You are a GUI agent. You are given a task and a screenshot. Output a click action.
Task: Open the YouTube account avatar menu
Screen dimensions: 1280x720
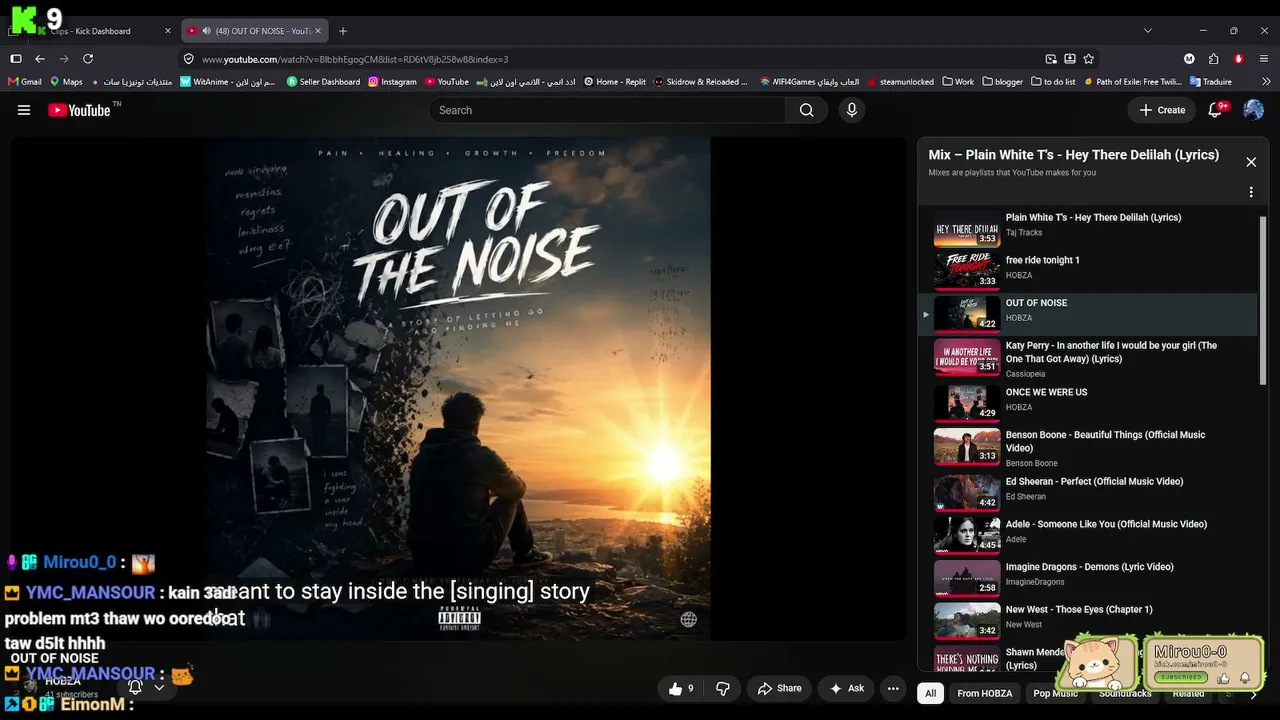tap(1253, 110)
